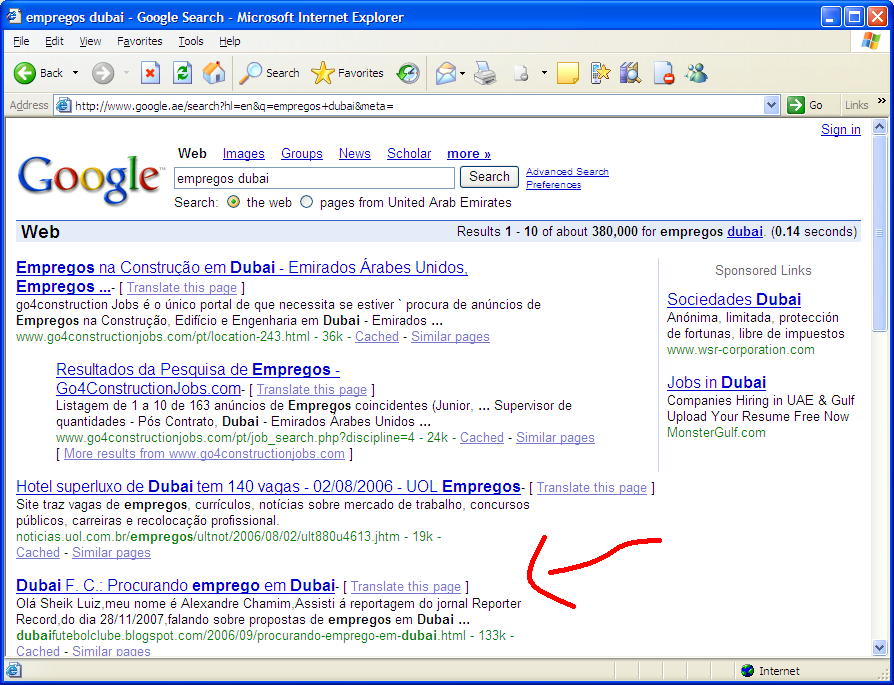Click the green Go arrow button
This screenshot has height=685, width=894.
pyautogui.click(x=795, y=105)
